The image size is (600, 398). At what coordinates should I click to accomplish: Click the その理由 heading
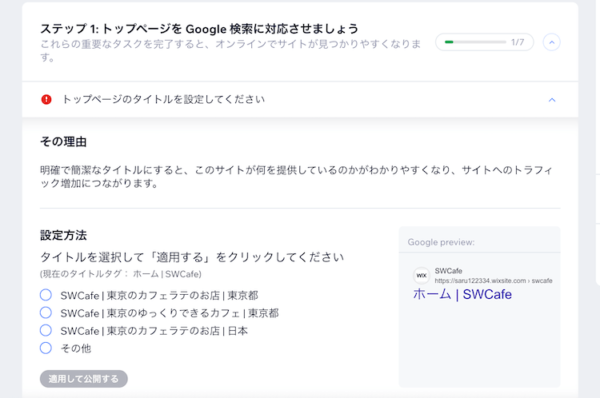point(64,142)
